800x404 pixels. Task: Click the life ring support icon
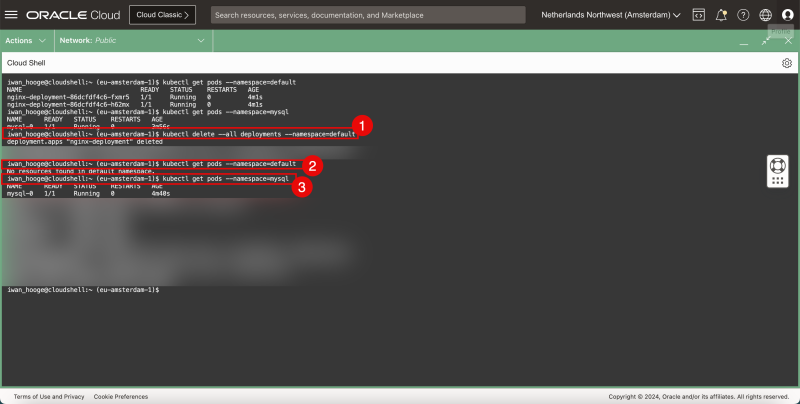point(779,164)
